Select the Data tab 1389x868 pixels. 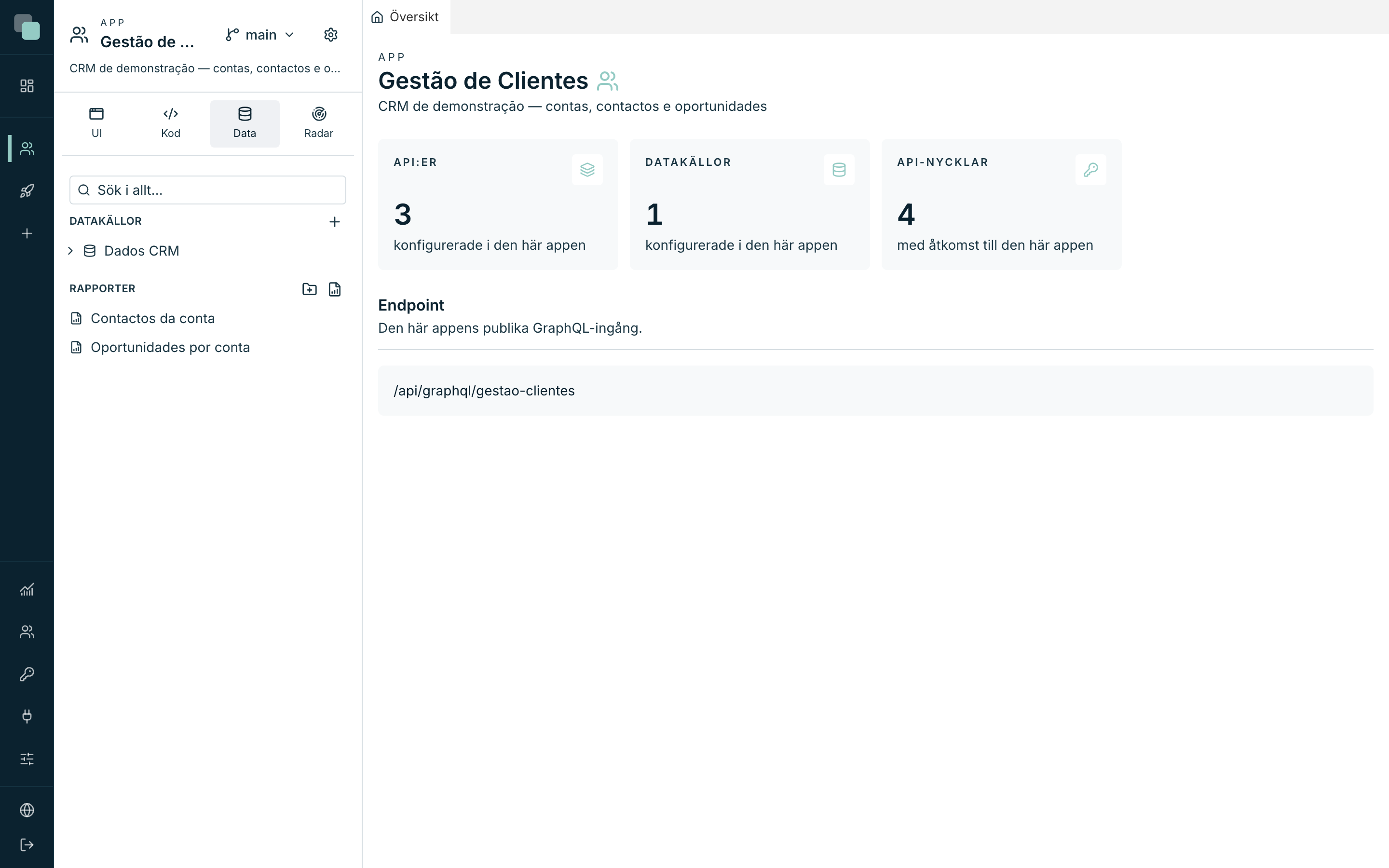click(245, 123)
